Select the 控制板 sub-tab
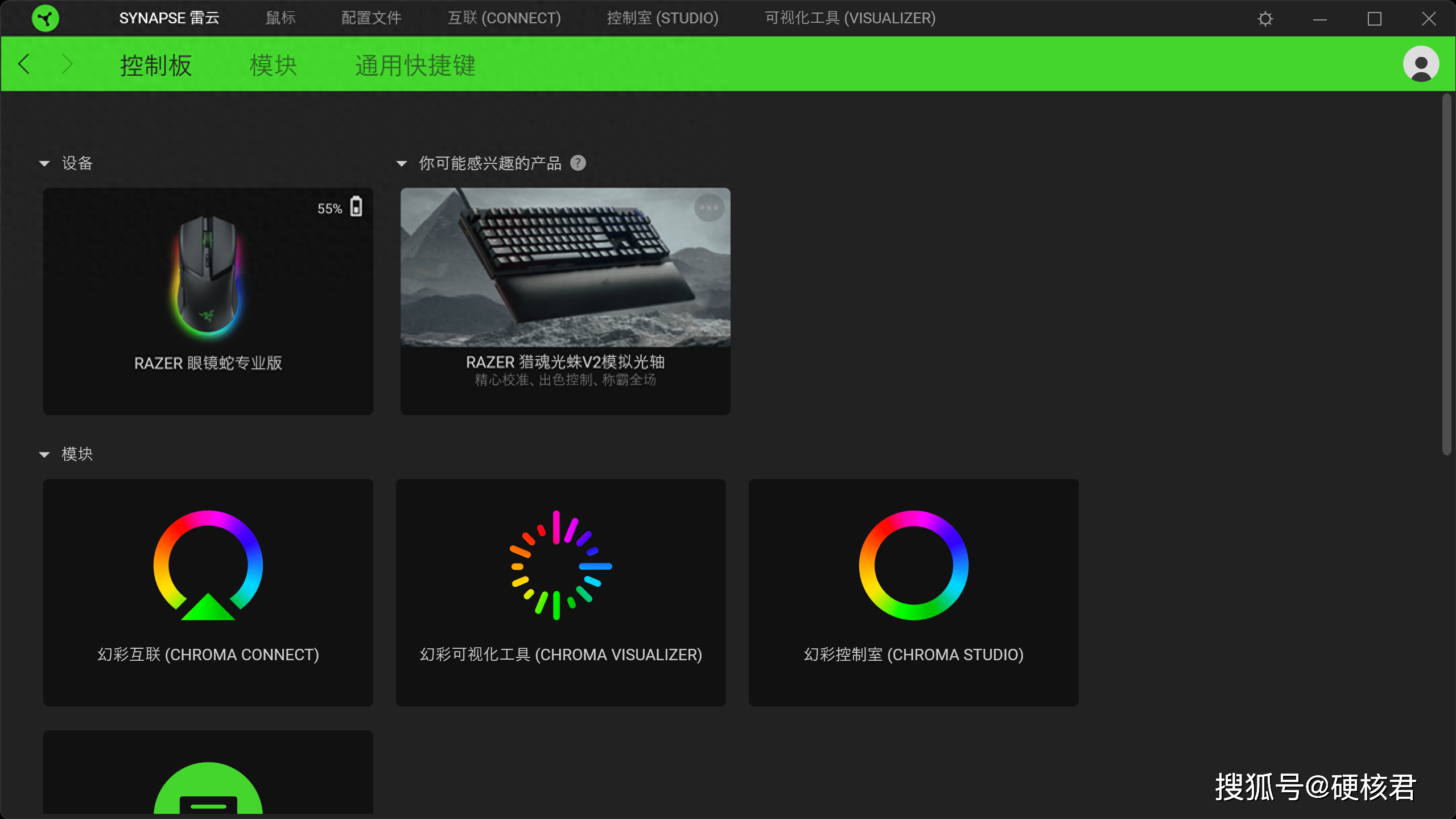 coord(155,65)
